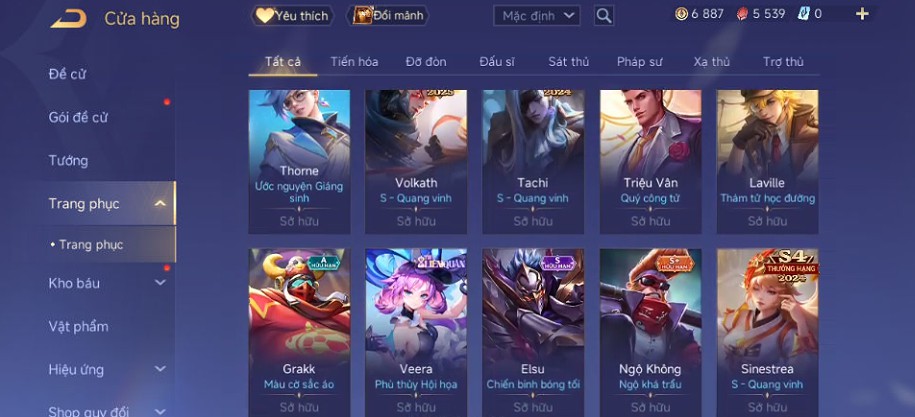915x417 pixels.
Task: Expand the Kho báu sidebar section
Action: pos(160,283)
